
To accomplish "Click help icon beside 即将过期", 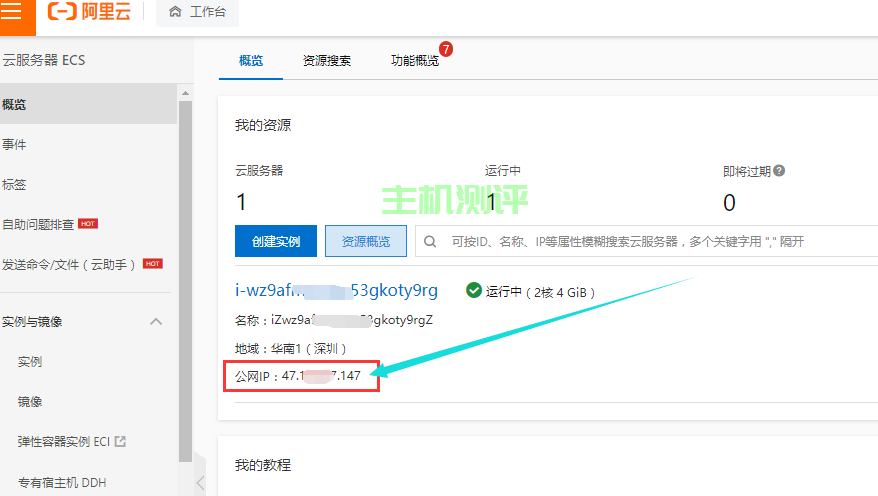I will [x=779, y=171].
